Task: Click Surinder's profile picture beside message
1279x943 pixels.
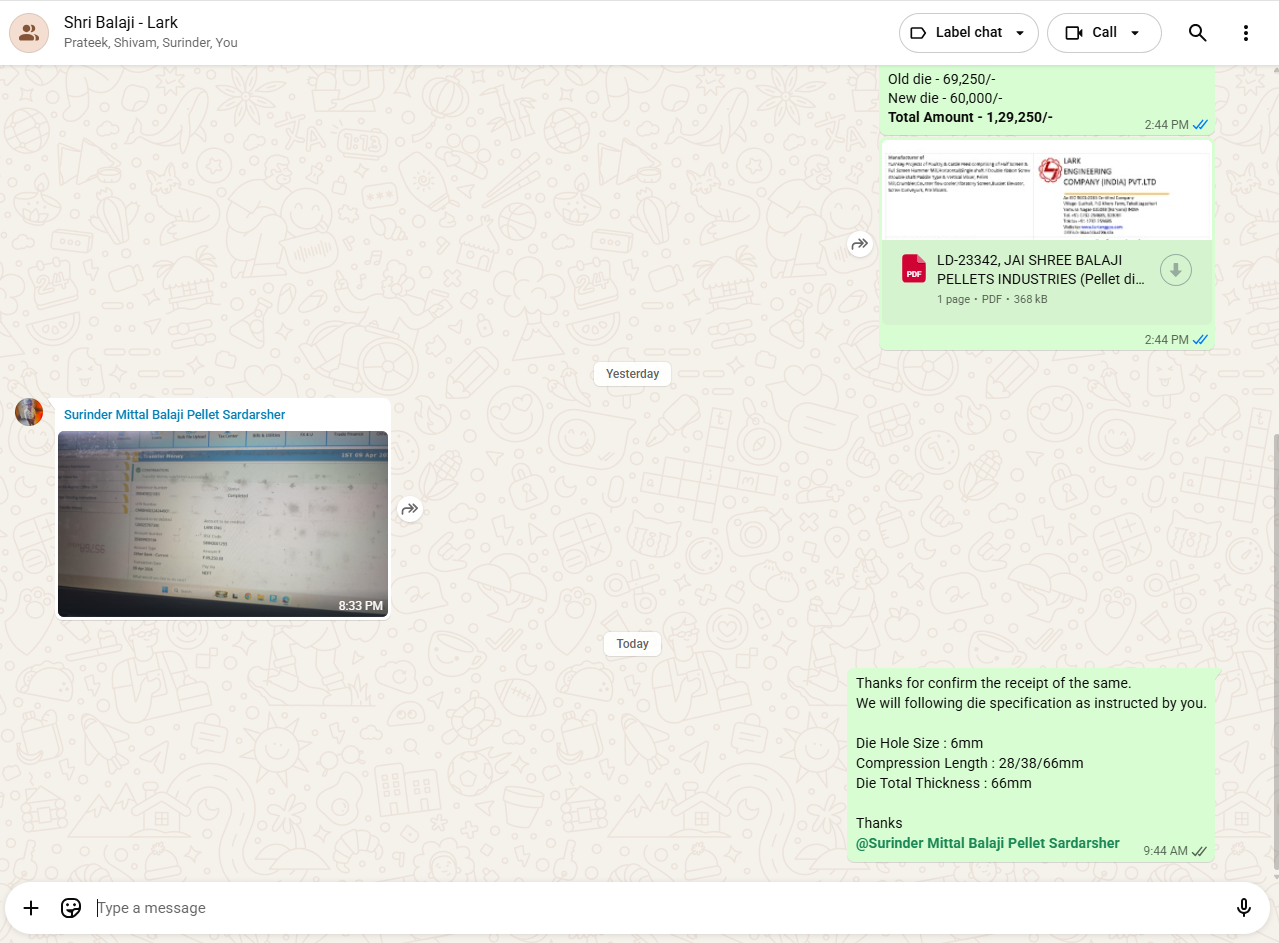Action: [29, 412]
